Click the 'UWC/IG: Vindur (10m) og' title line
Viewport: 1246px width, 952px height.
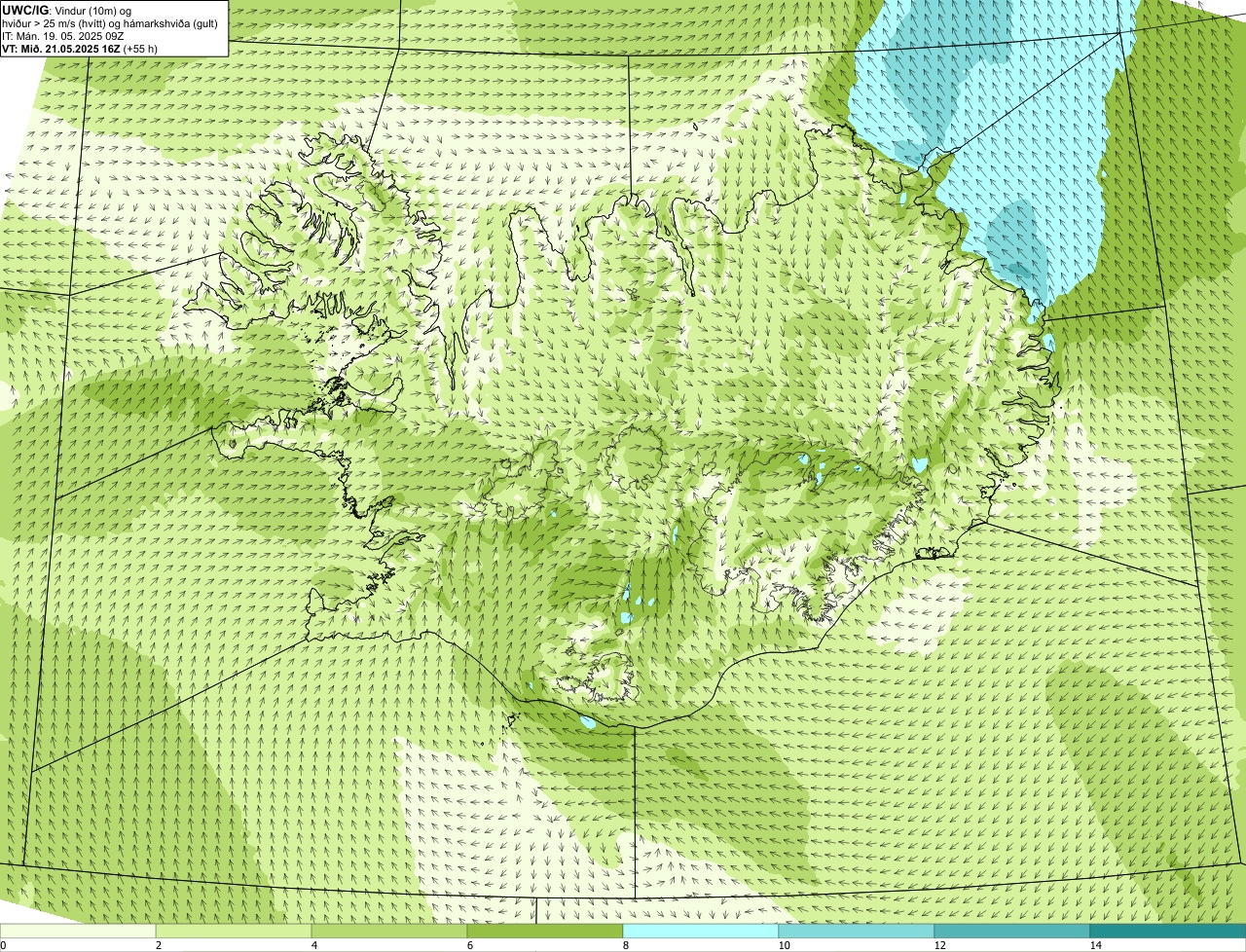(x=66, y=10)
